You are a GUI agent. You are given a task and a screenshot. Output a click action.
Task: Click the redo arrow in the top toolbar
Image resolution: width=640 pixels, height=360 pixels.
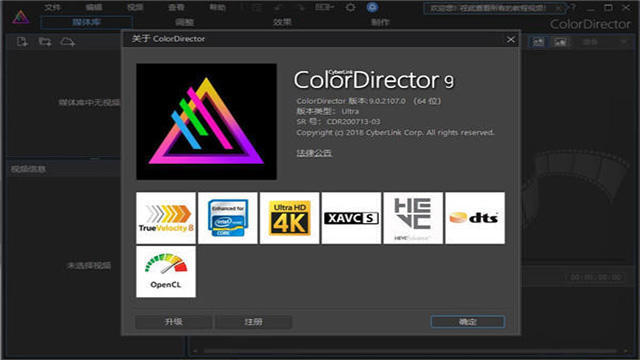[x=301, y=7]
